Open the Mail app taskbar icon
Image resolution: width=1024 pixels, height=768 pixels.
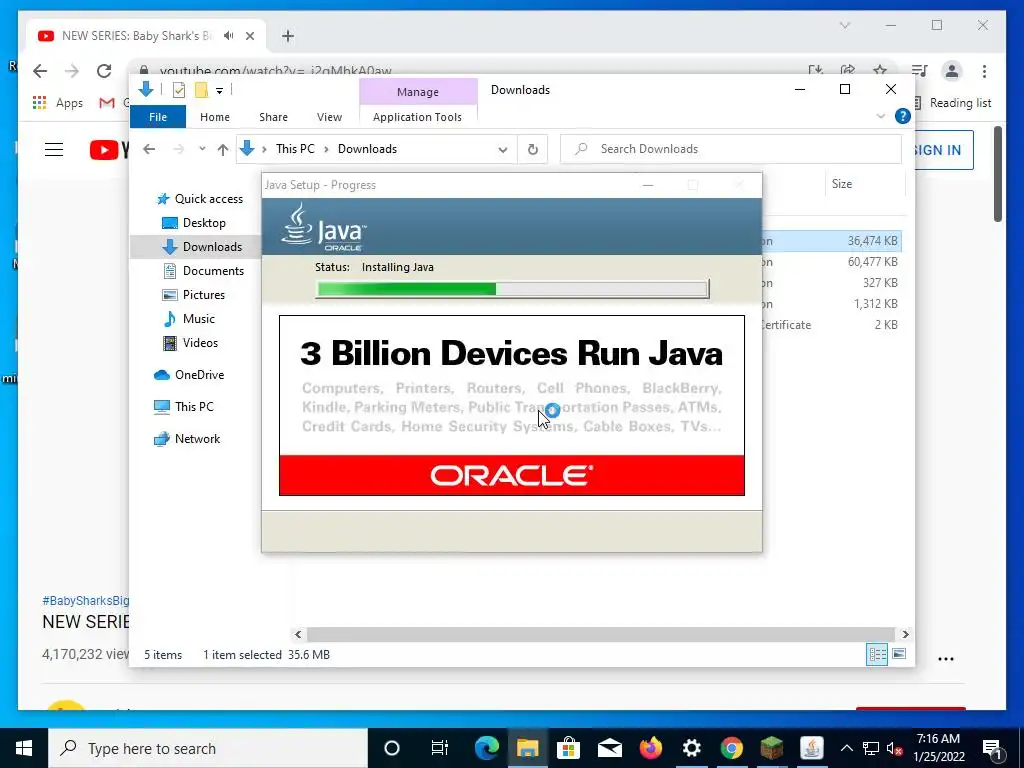(x=609, y=748)
